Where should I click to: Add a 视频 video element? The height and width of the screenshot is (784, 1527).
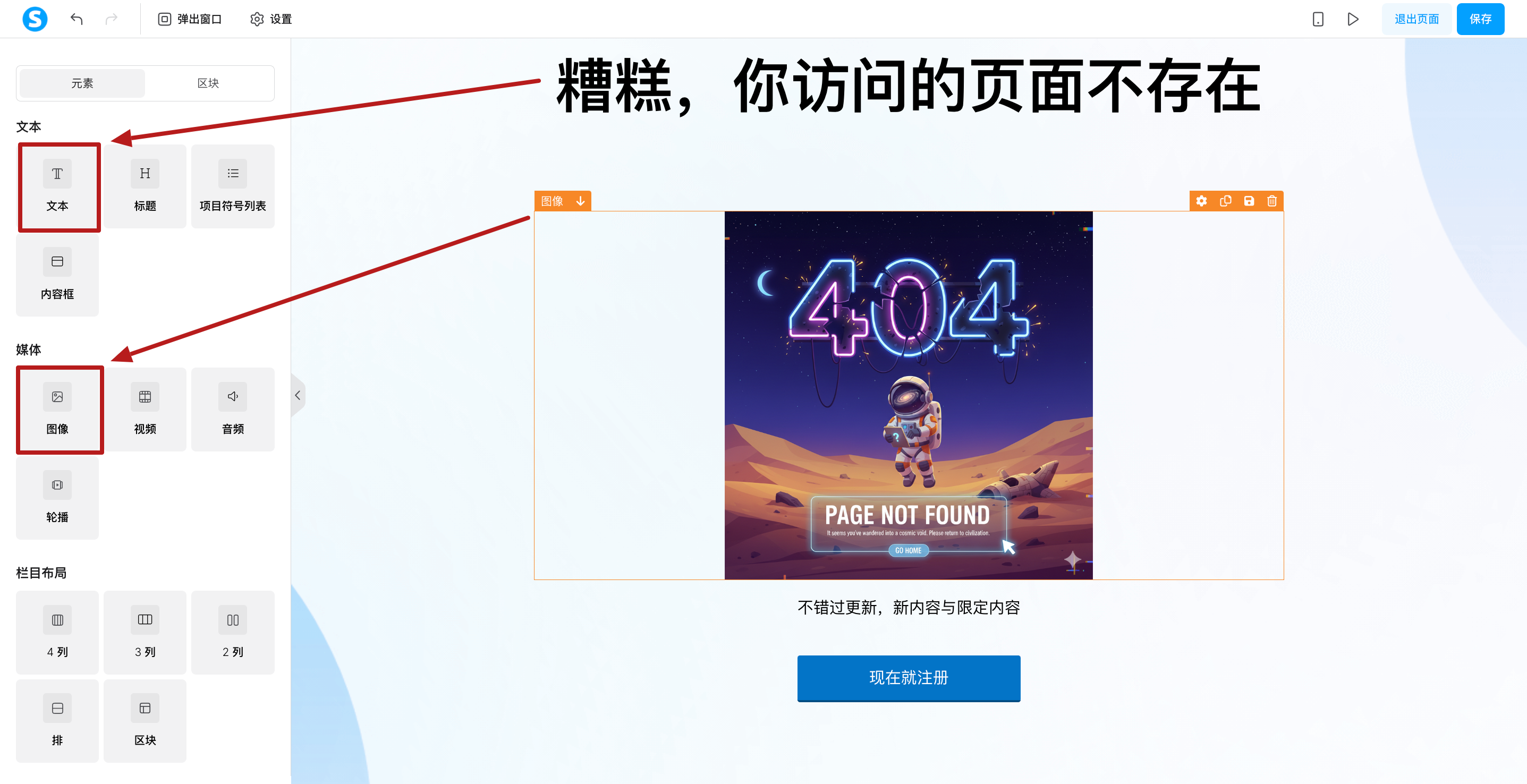tap(145, 410)
